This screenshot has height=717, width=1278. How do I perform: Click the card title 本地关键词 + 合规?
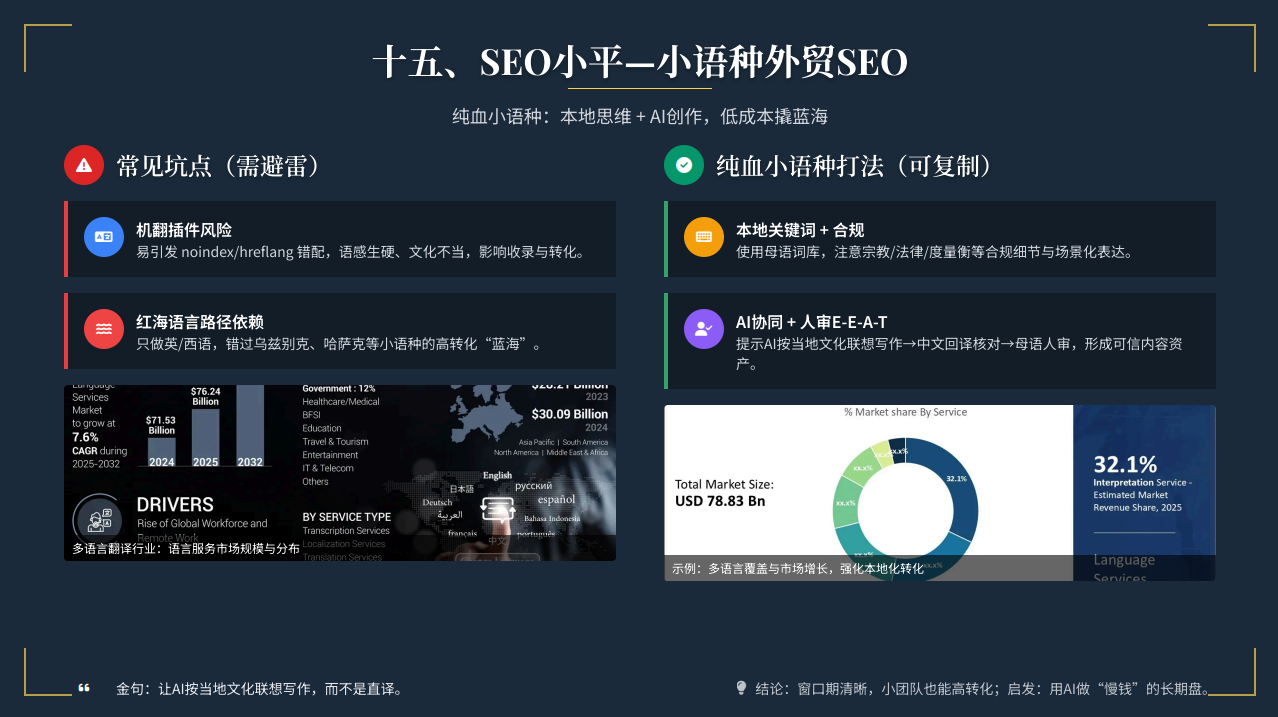coord(800,230)
